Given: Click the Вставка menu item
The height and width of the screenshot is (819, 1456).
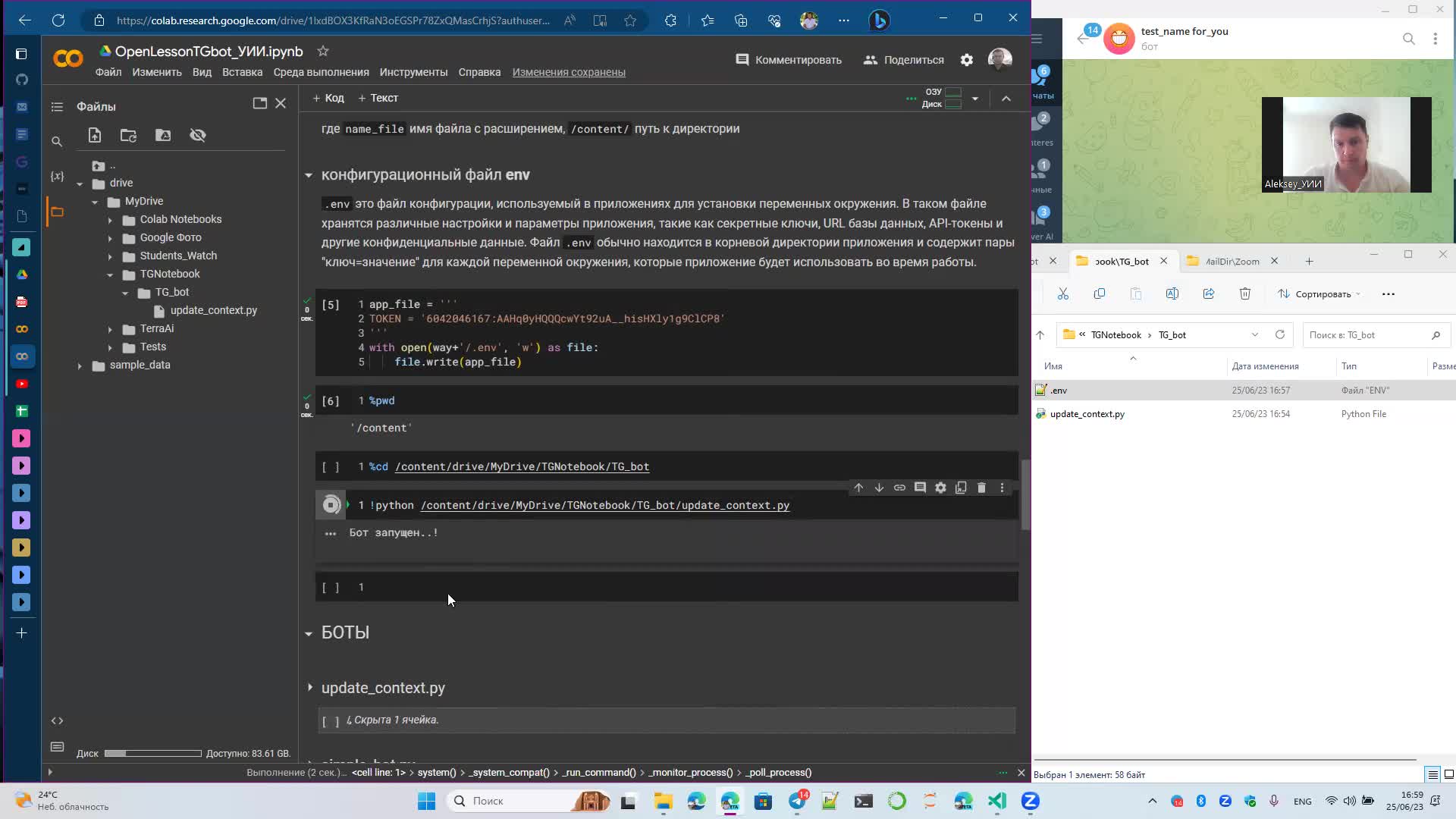Looking at the screenshot, I should [241, 72].
